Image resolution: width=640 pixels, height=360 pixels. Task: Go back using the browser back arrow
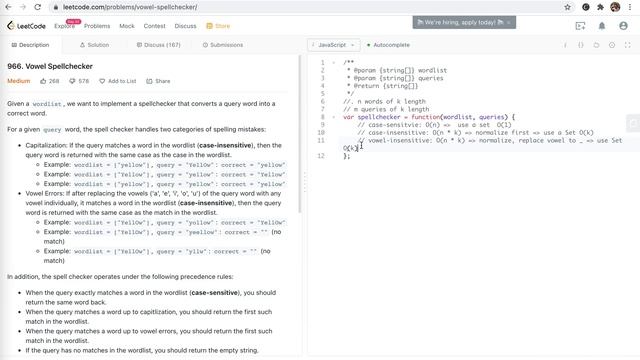pyautogui.click(x=8, y=7)
